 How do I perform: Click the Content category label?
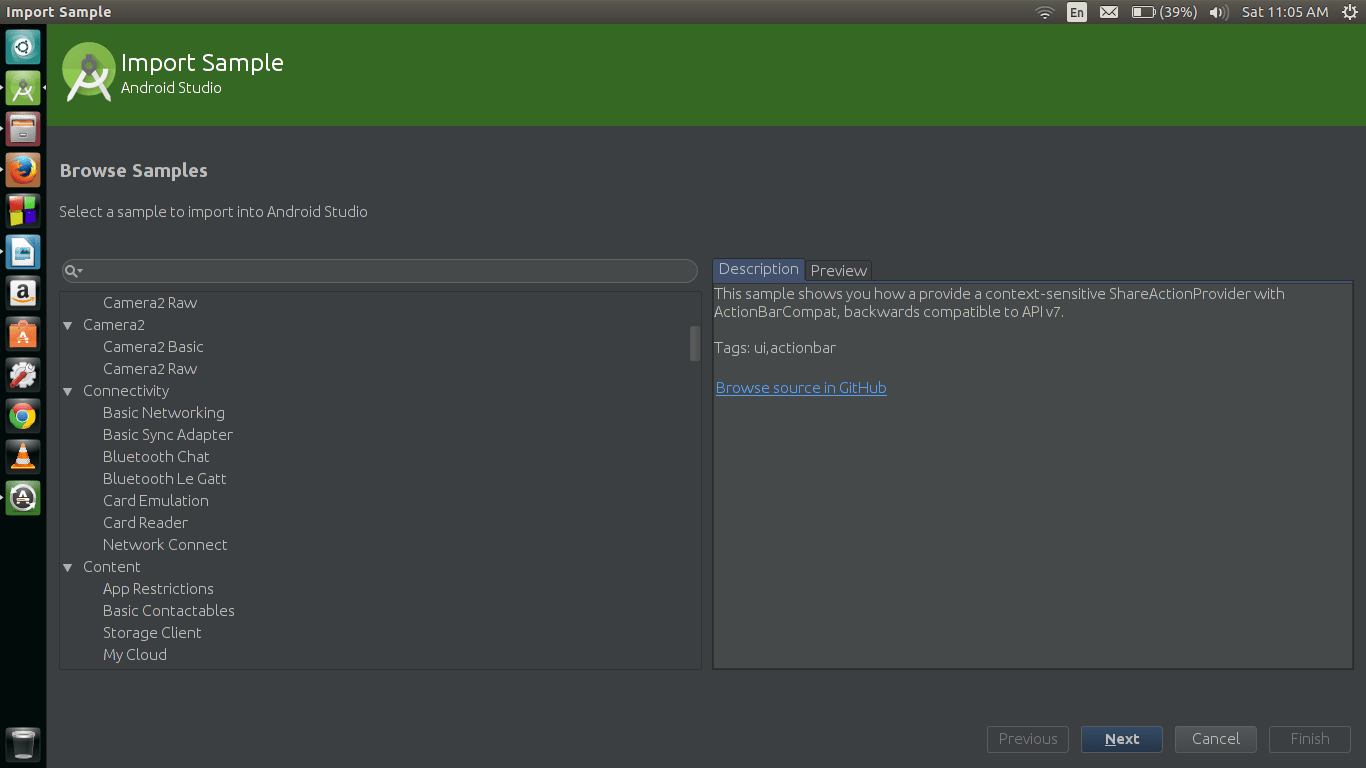pyautogui.click(x=112, y=567)
